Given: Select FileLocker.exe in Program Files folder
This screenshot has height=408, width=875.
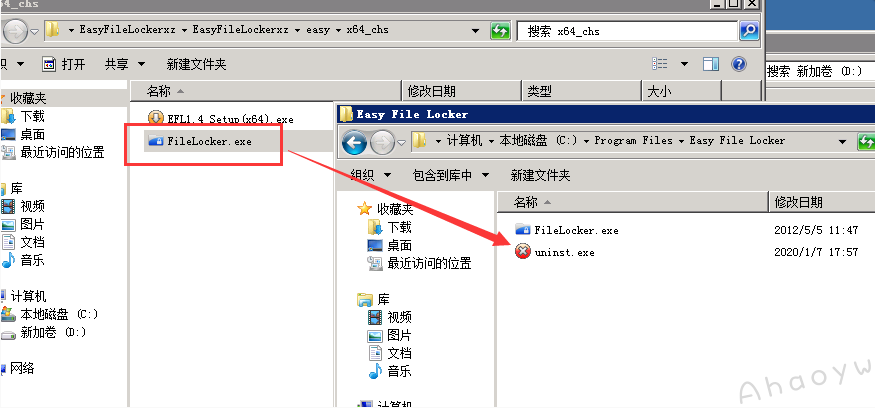Looking at the screenshot, I should click(567, 230).
